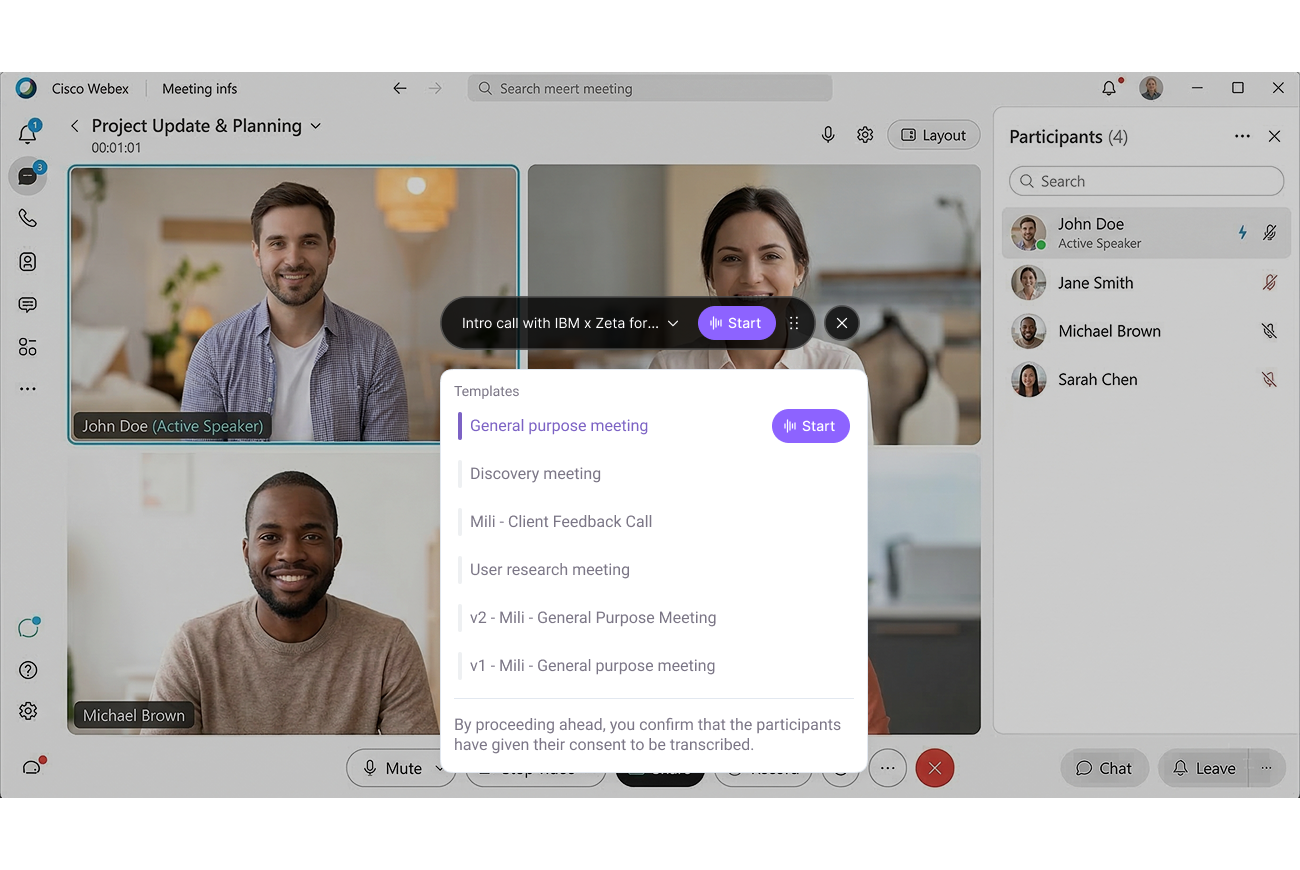This screenshot has height=870, width=1300.
Task: End call with red button
Action: coord(935,768)
